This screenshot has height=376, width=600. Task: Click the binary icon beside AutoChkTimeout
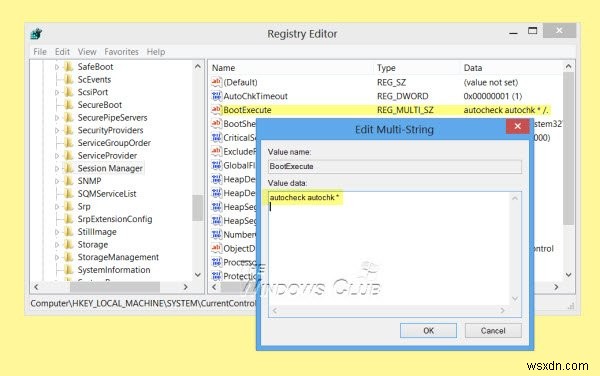coord(217,96)
